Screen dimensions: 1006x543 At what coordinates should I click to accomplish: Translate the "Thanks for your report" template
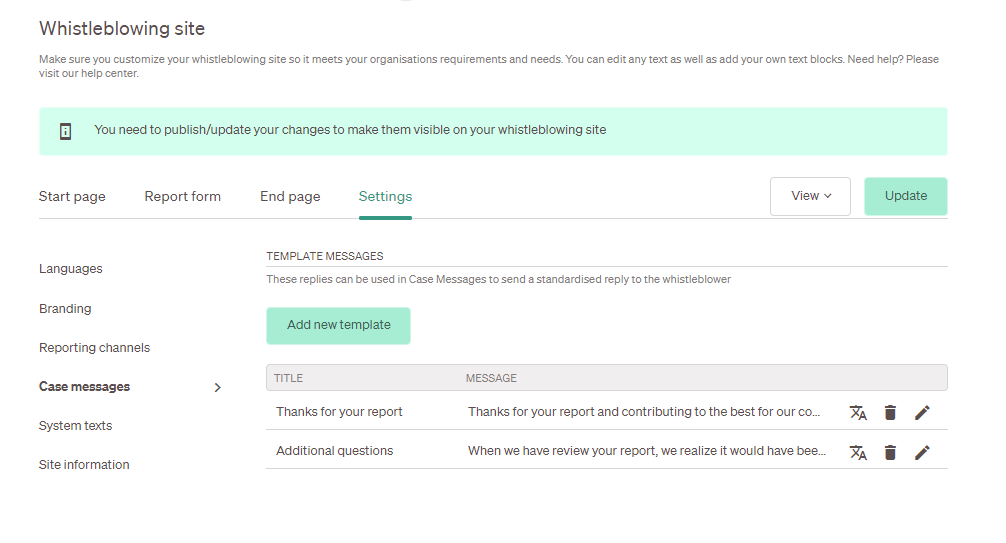click(858, 413)
